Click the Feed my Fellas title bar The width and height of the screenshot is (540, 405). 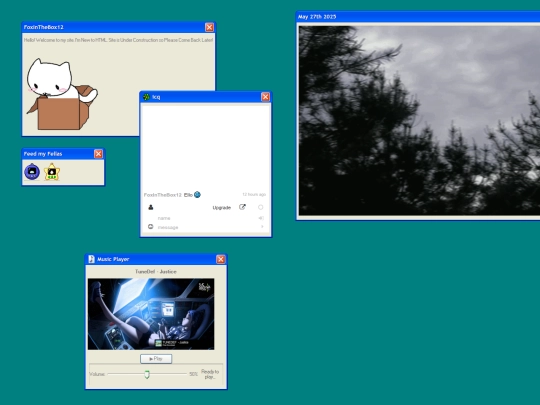click(x=63, y=154)
